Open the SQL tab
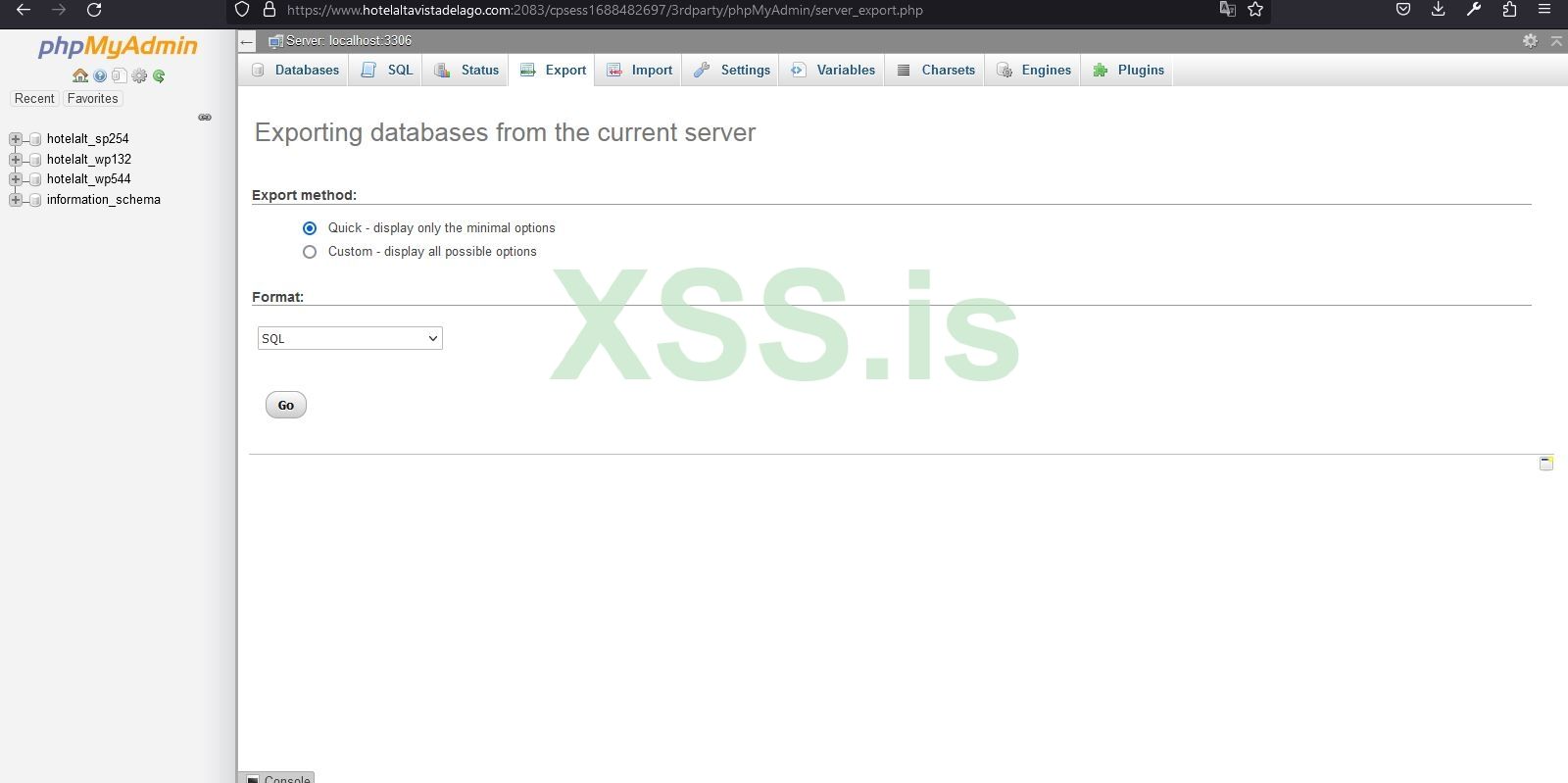This screenshot has height=783, width=1568. pos(386,71)
